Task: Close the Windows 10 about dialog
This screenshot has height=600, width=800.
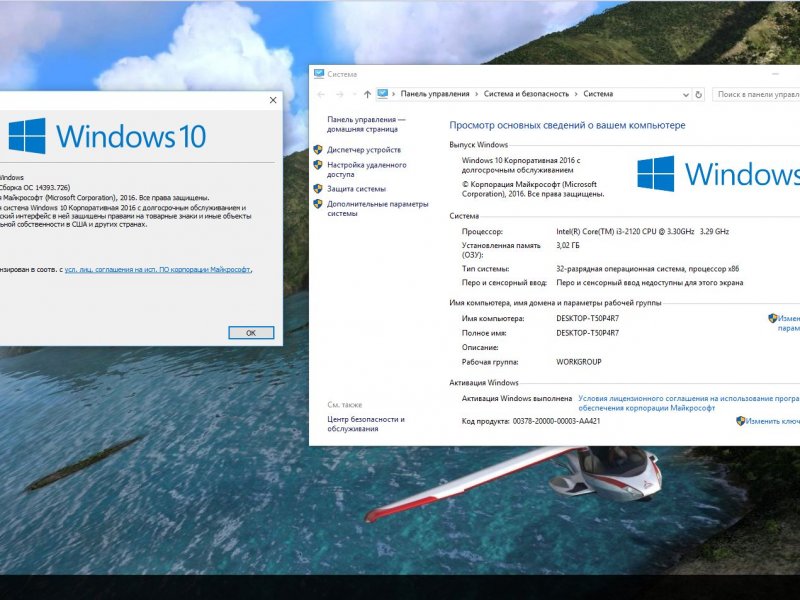Action: point(273,100)
